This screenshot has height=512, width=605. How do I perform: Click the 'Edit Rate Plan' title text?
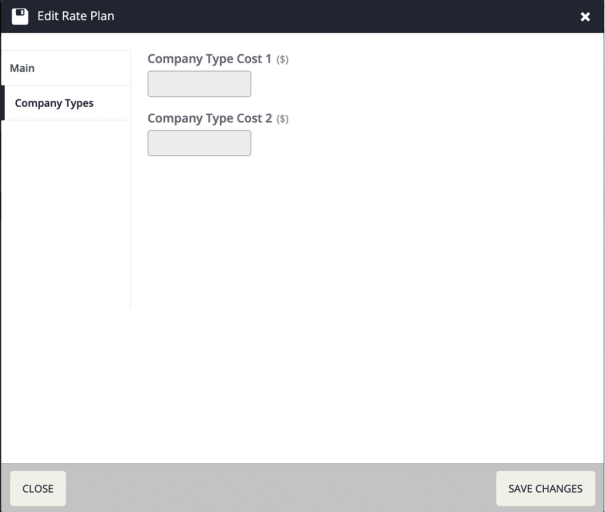tap(76, 16)
